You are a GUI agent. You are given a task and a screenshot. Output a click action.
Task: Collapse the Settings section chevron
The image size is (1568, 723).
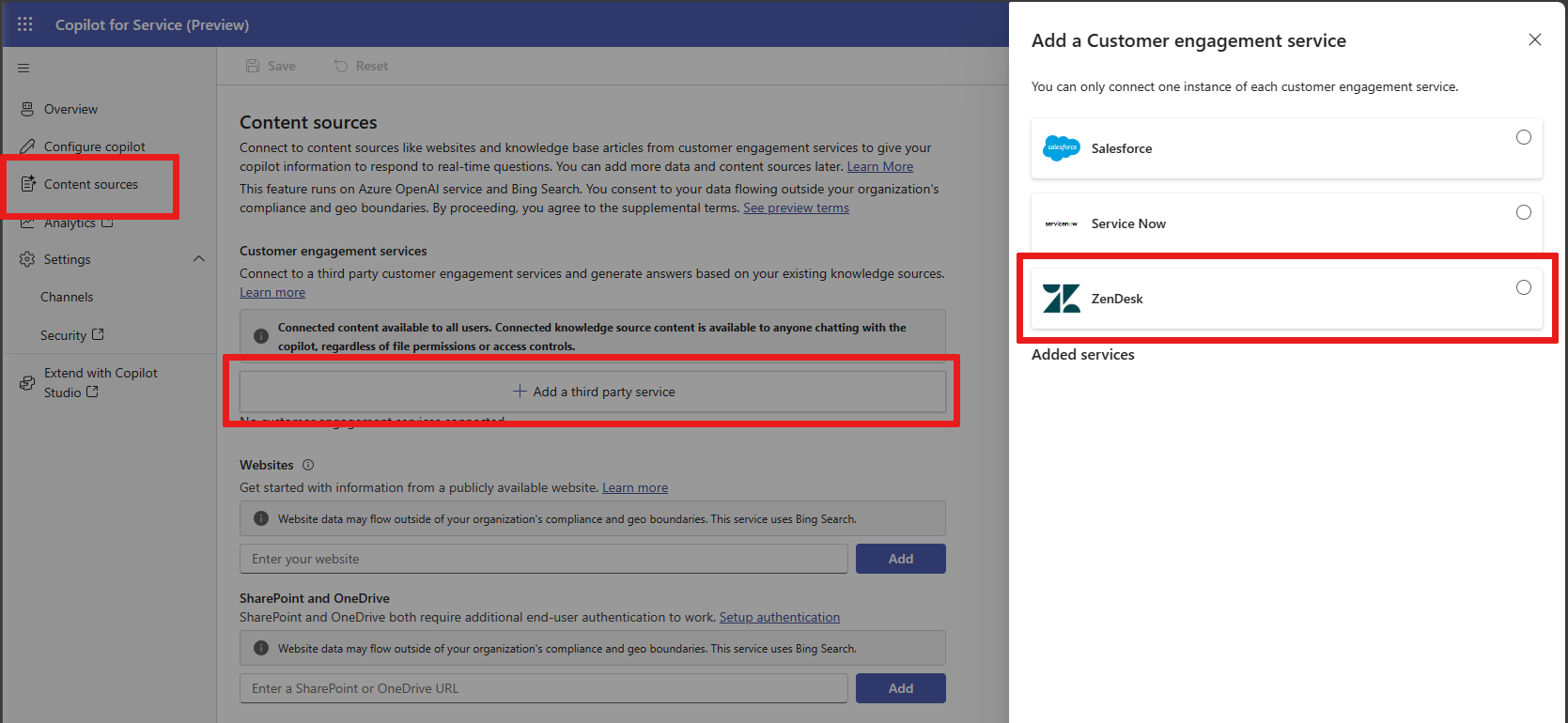[199, 259]
